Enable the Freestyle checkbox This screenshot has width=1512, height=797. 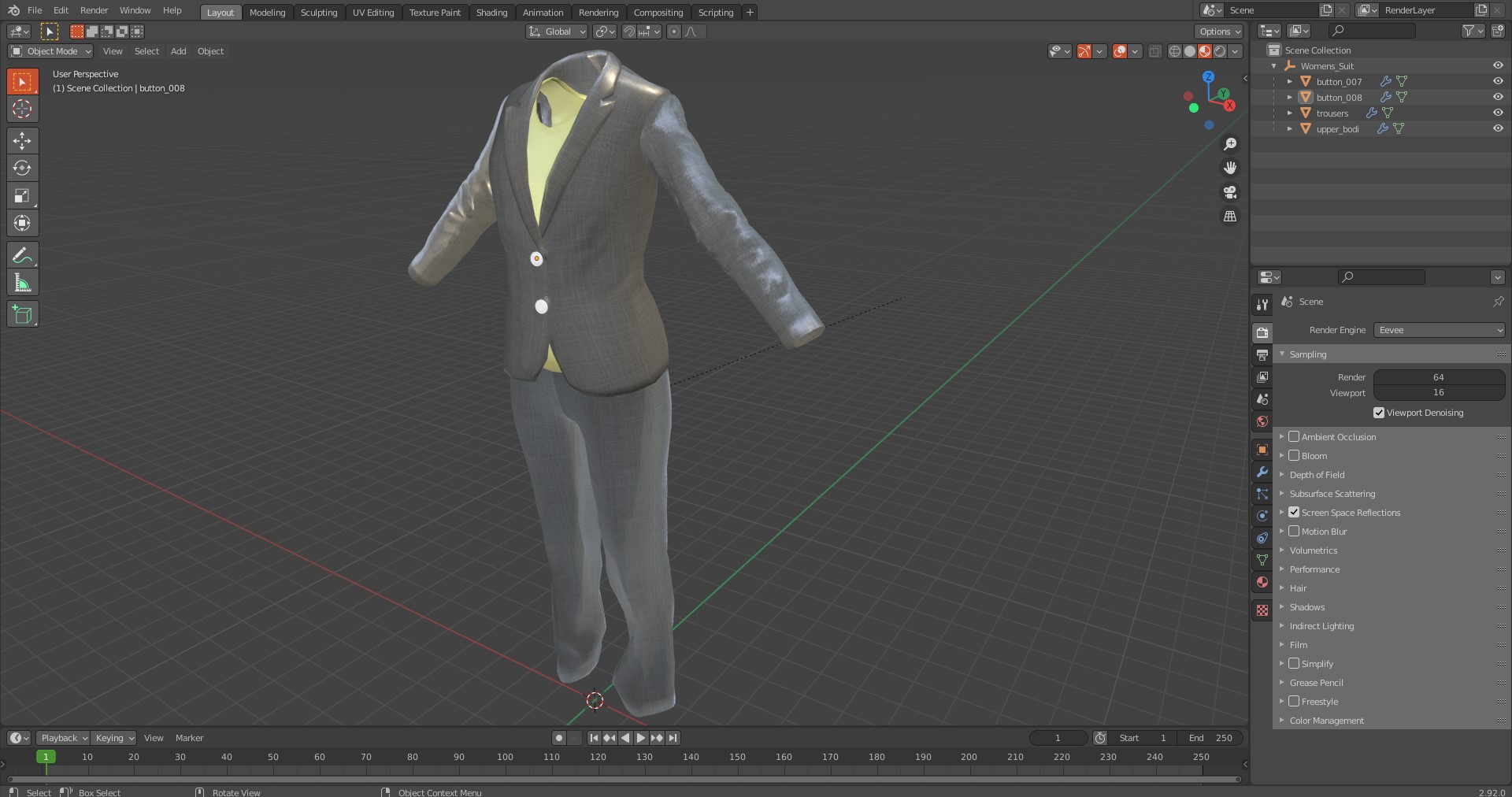tap(1294, 701)
